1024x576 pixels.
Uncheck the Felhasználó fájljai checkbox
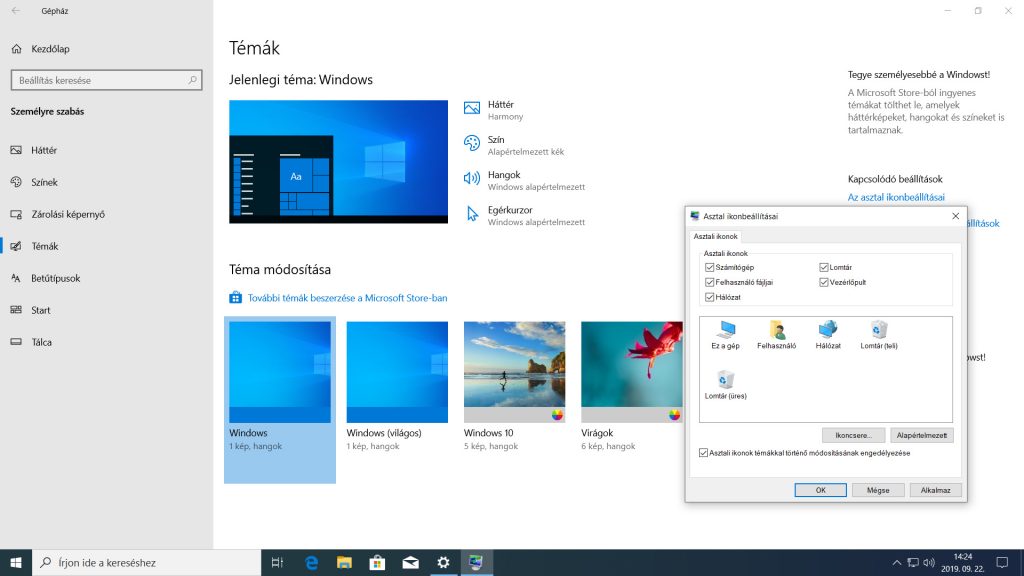click(x=709, y=282)
